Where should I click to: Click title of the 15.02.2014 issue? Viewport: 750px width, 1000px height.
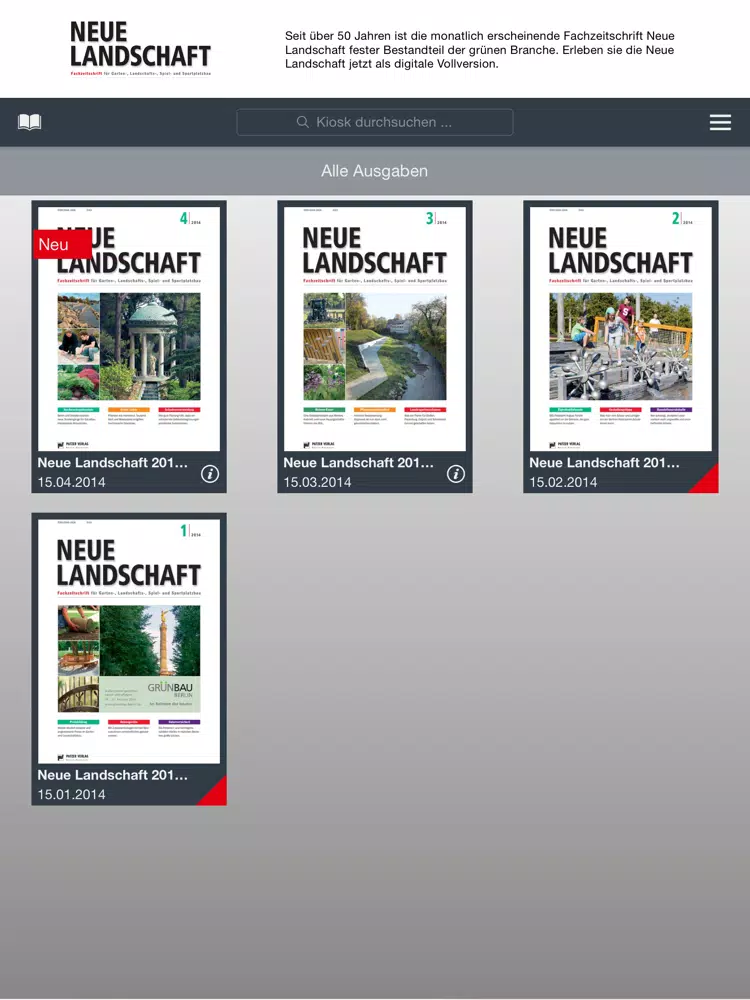pos(605,463)
